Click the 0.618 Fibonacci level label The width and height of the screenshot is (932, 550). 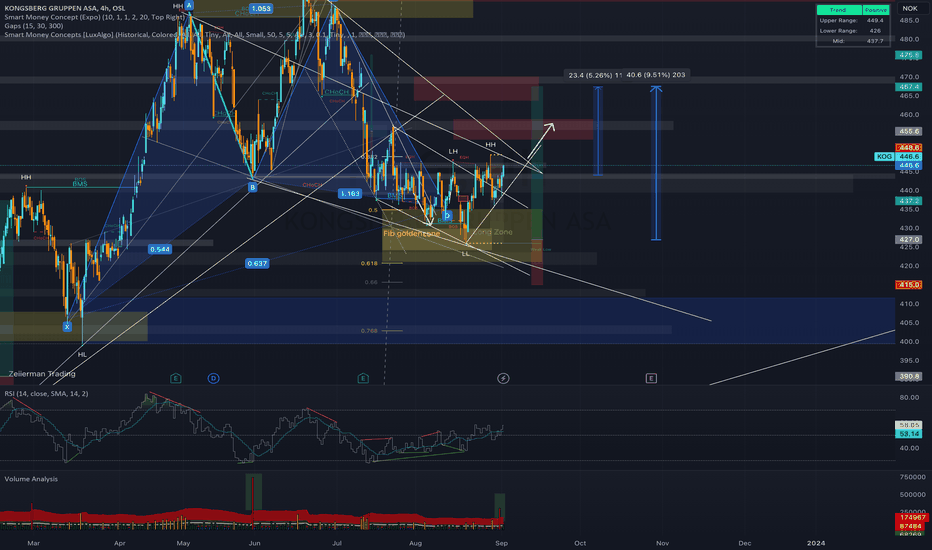(369, 263)
